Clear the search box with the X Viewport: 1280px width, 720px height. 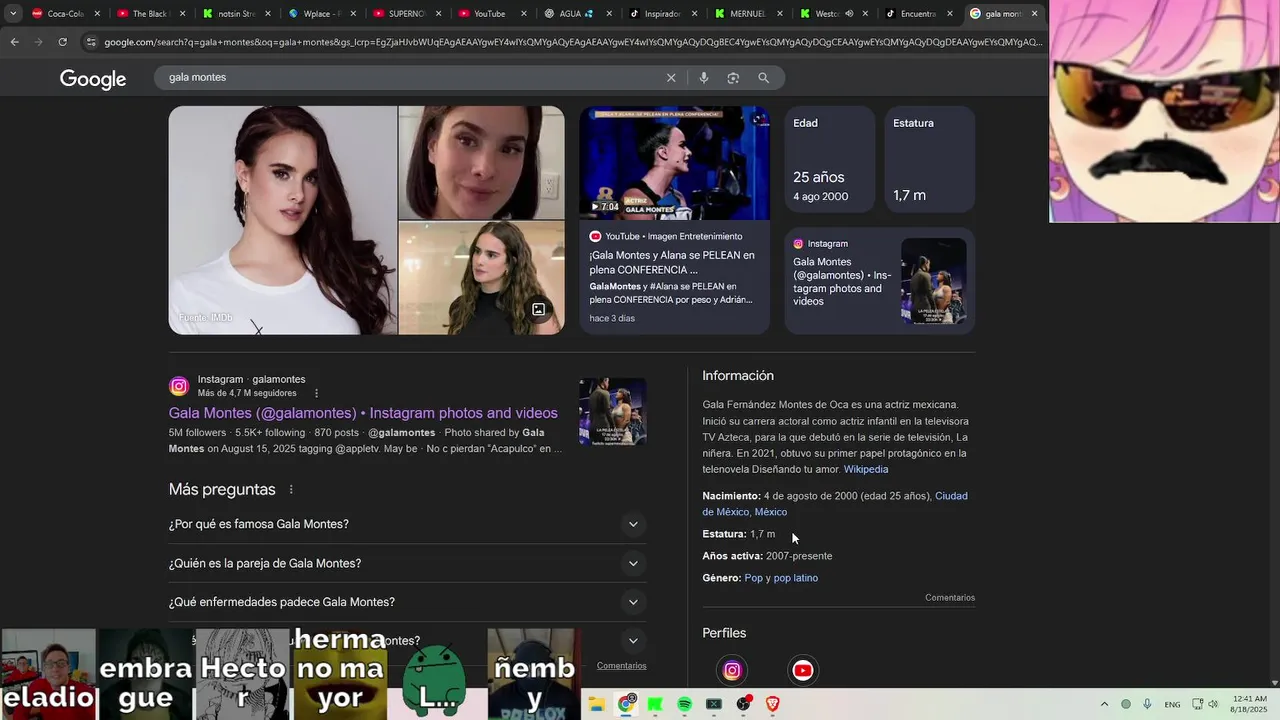[x=671, y=78]
